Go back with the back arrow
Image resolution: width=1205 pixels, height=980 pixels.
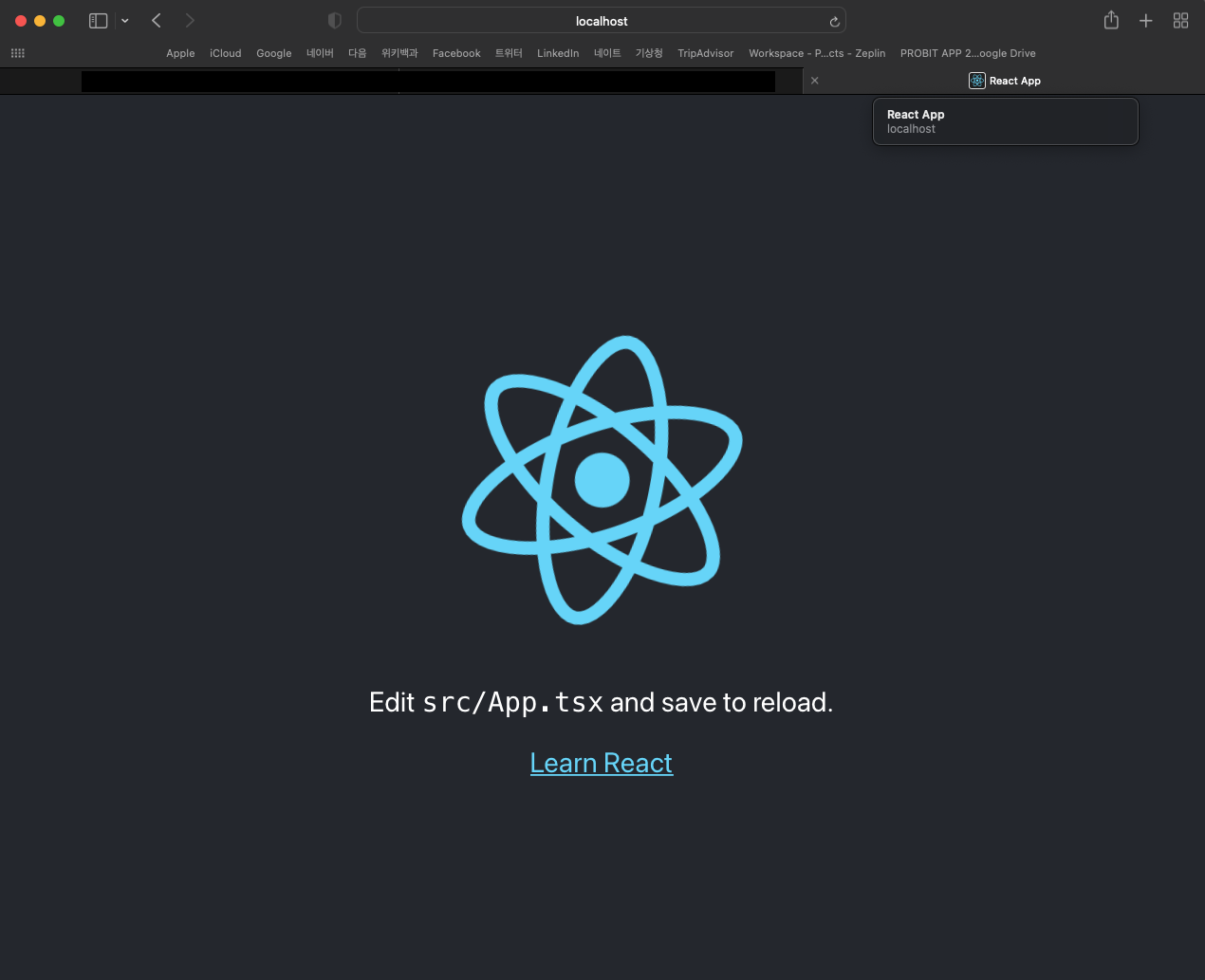click(x=157, y=21)
